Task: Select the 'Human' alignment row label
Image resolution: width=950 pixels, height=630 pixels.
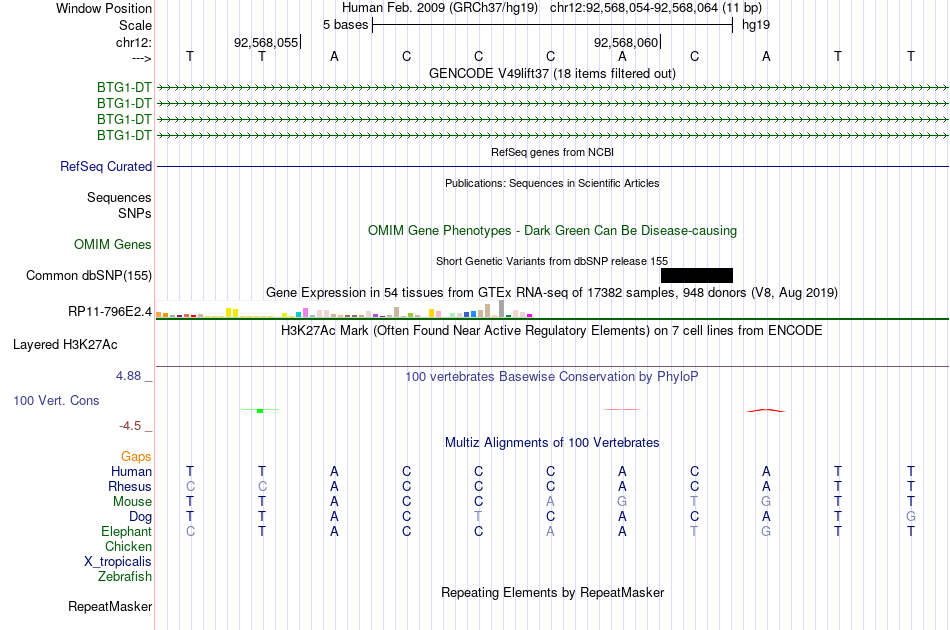Action: (131, 471)
